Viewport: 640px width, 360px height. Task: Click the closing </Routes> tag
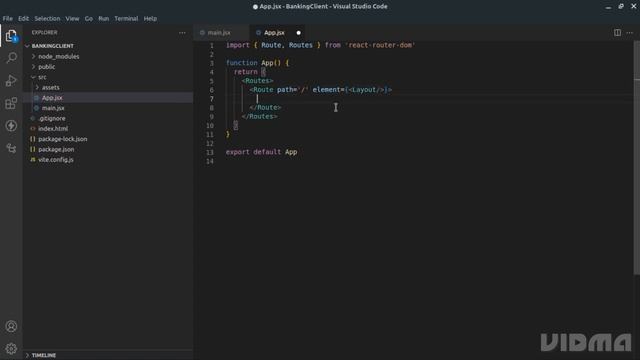260,117
